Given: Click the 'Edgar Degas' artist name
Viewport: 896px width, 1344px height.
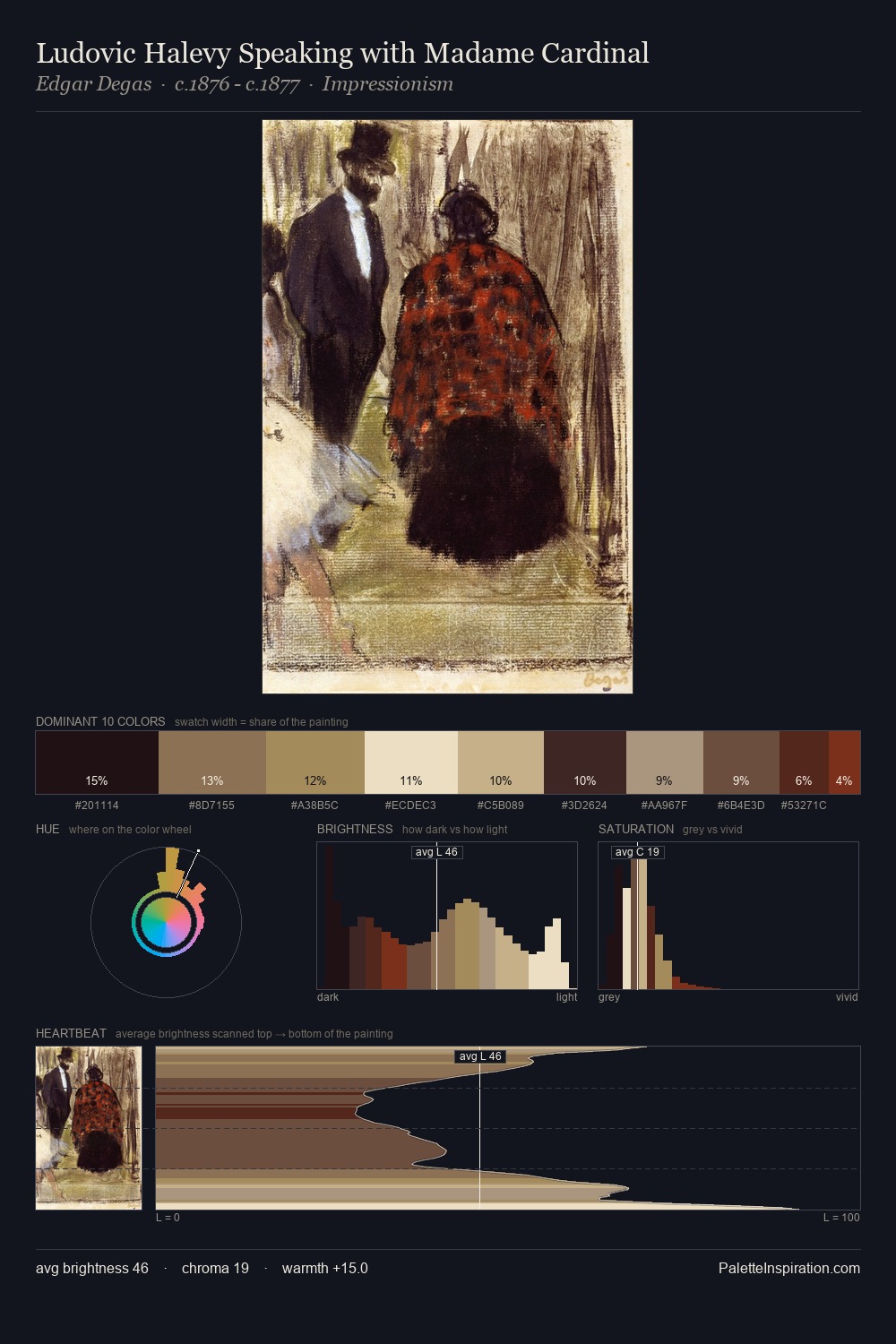Looking at the screenshot, I should point(93,84).
